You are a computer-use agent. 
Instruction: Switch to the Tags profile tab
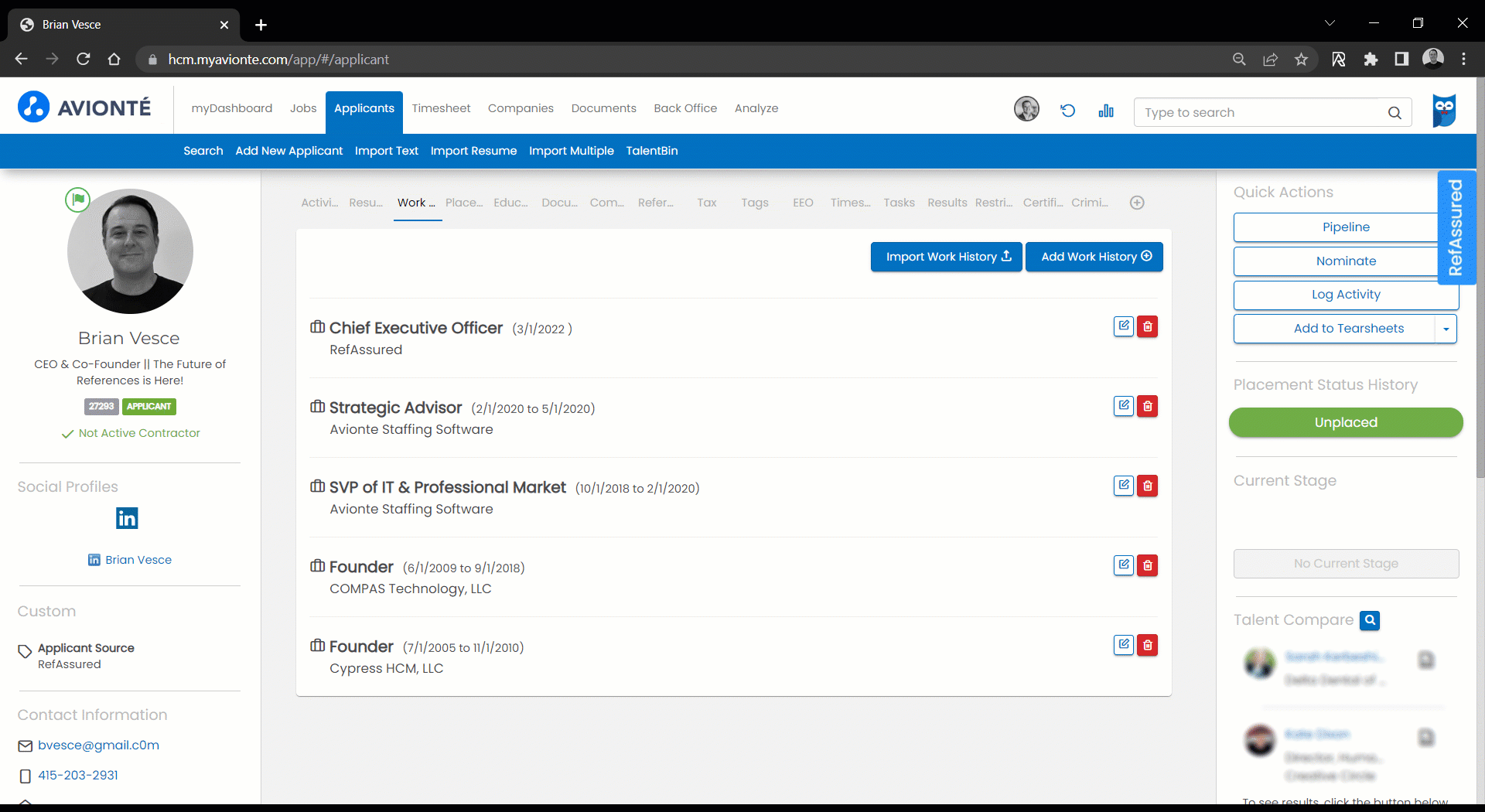[755, 203]
